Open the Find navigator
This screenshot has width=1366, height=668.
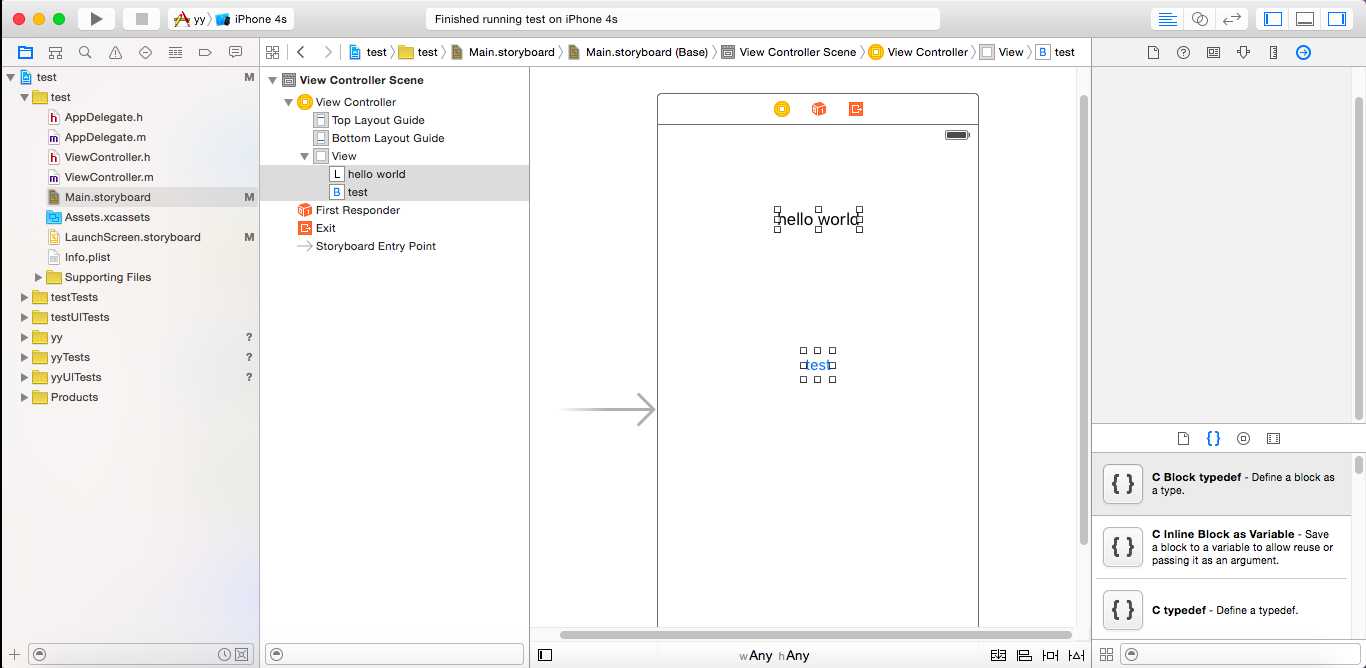[85, 52]
